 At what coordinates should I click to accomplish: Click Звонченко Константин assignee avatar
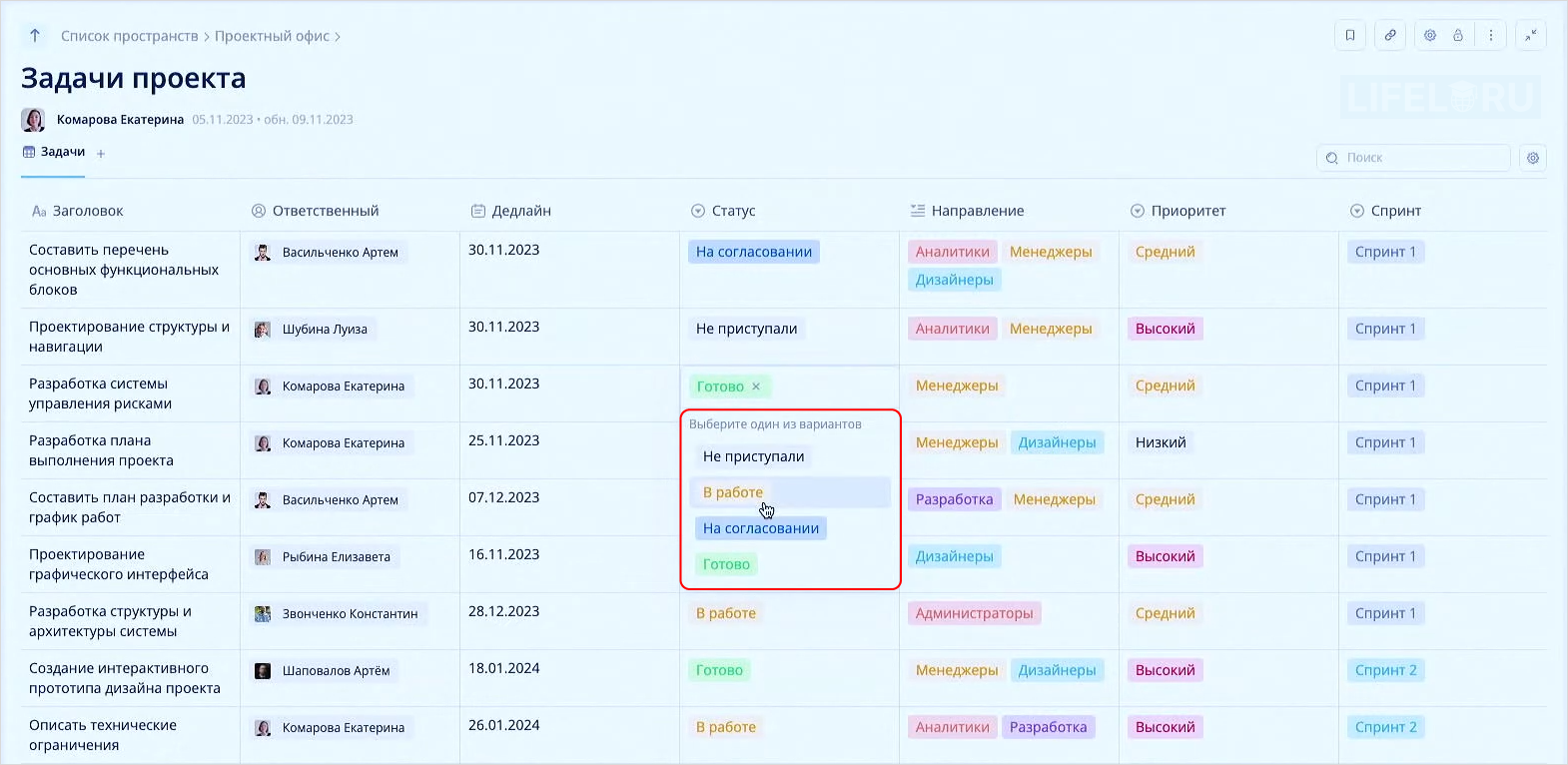pos(263,614)
